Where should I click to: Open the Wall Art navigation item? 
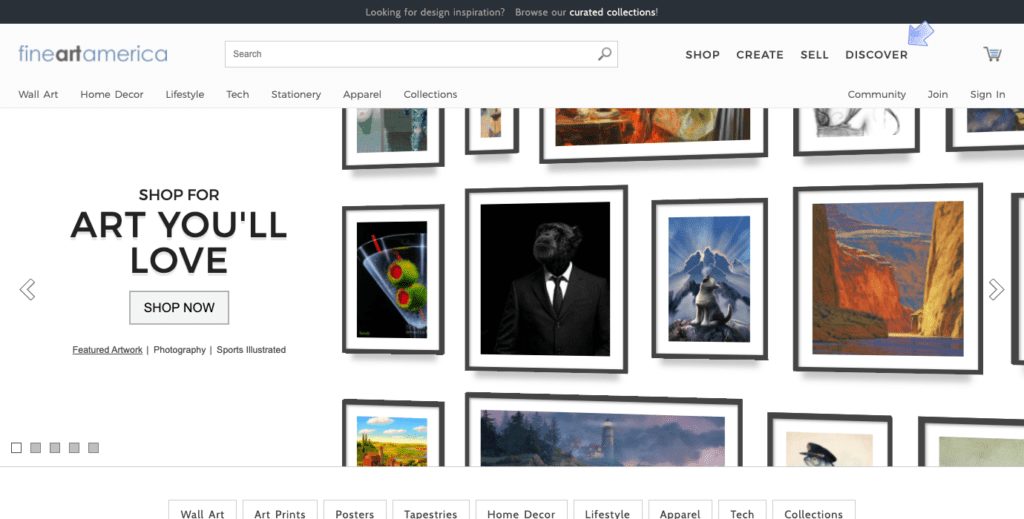click(38, 95)
